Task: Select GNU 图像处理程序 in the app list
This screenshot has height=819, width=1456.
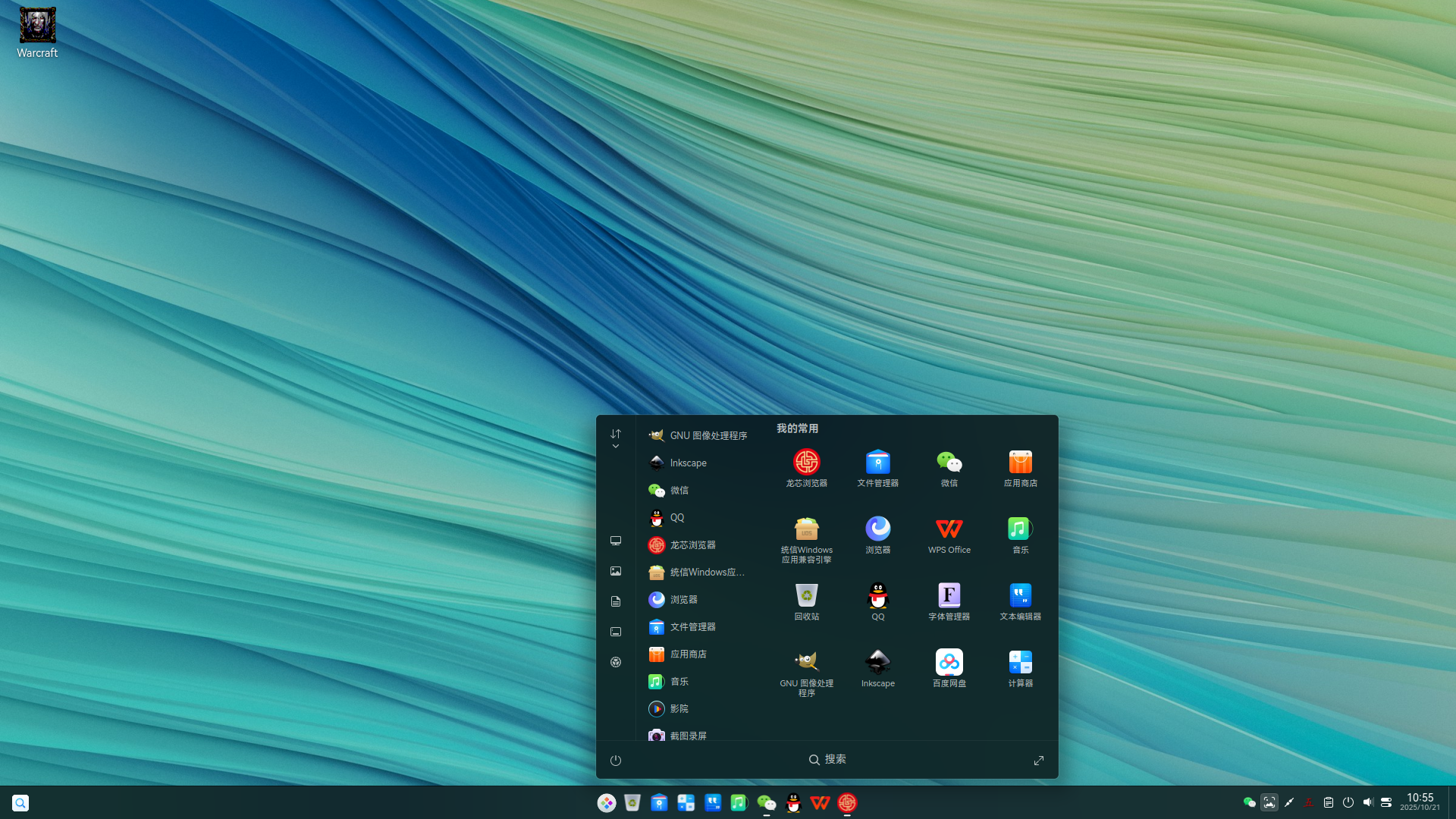Action: coord(698,435)
